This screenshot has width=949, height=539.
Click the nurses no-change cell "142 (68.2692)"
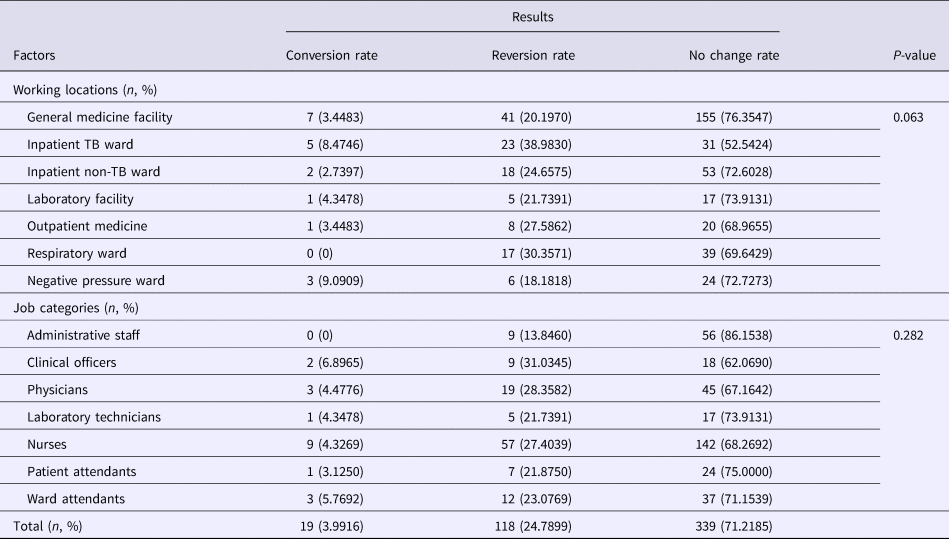point(734,443)
